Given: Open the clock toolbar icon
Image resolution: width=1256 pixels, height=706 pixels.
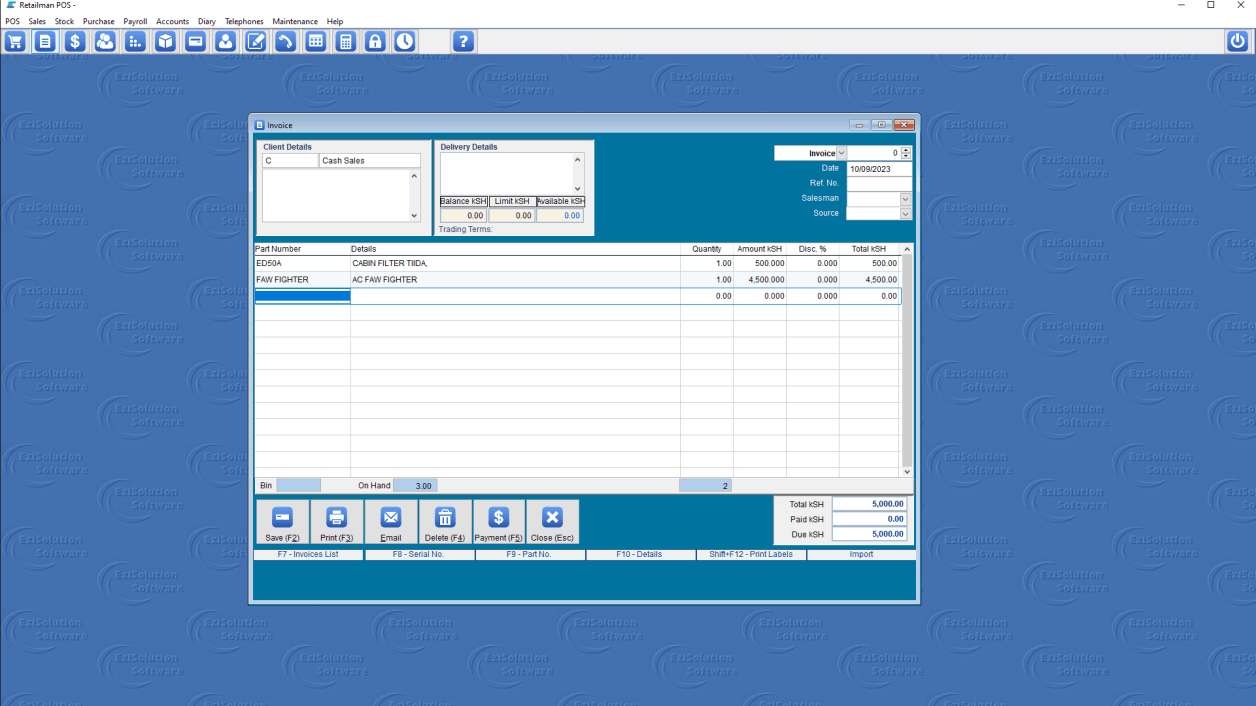Looking at the screenshot, I should 405,41.
